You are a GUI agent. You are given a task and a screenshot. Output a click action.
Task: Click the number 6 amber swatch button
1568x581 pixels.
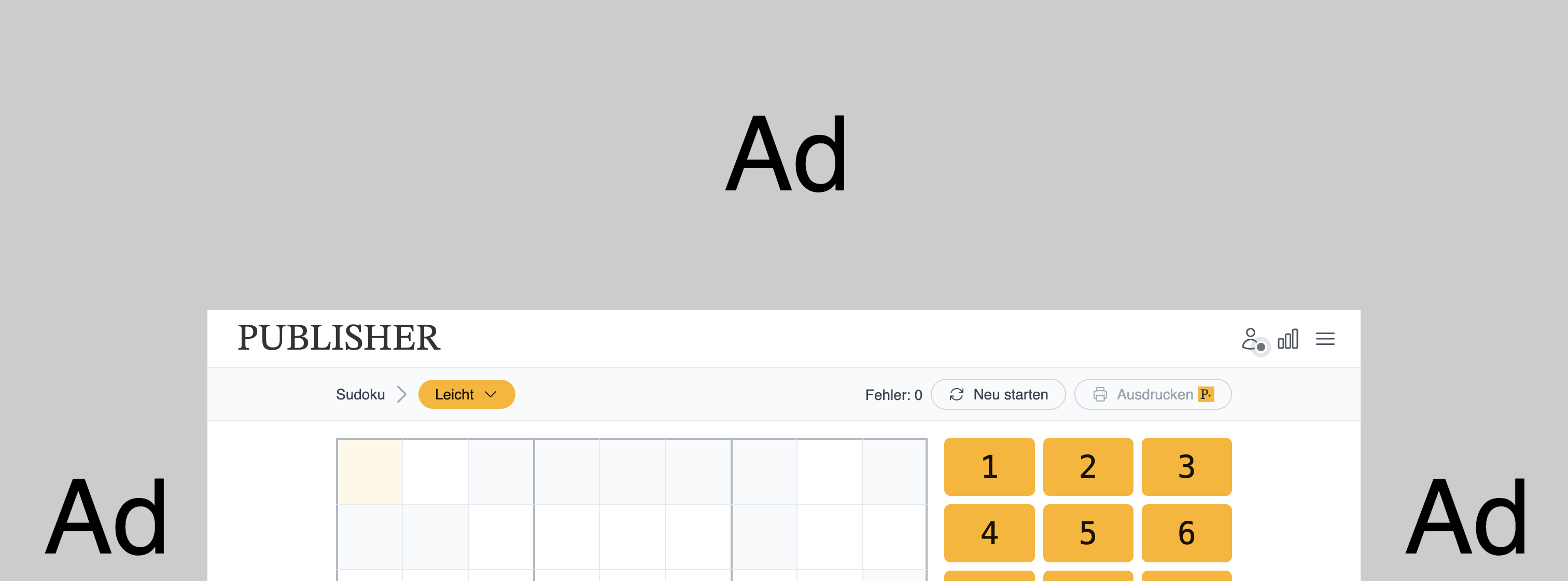coord(1186,533)
